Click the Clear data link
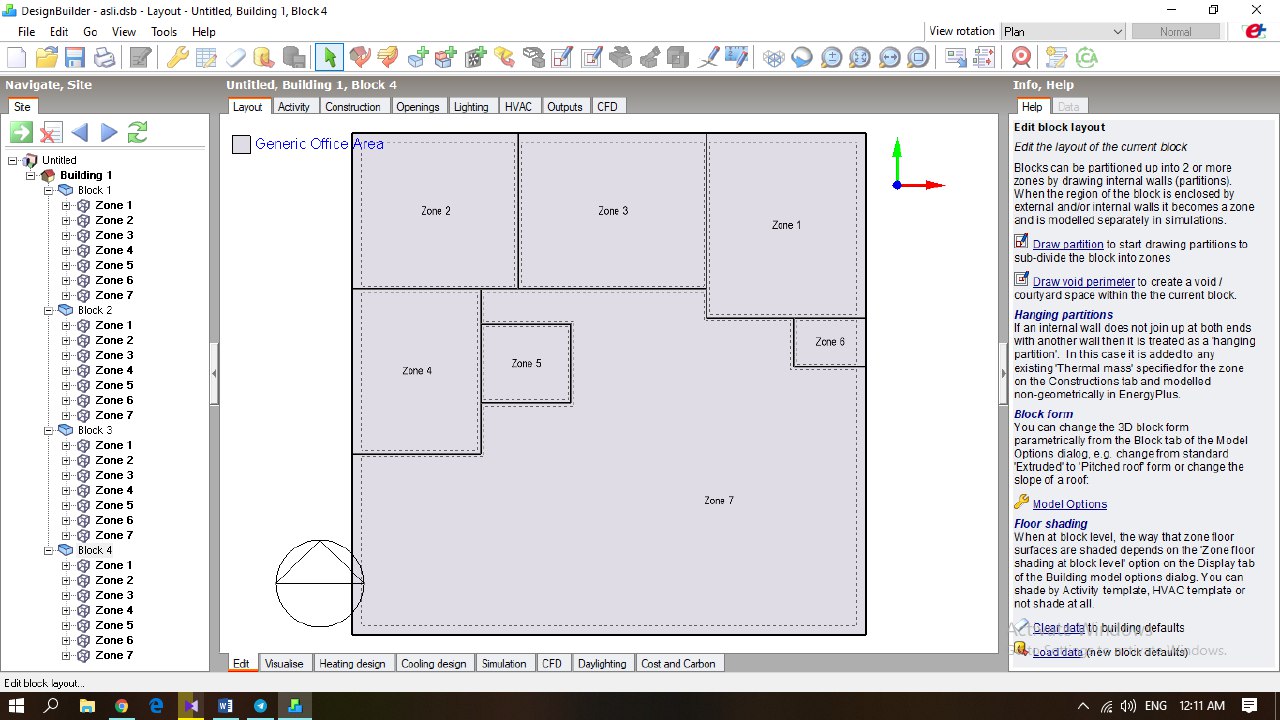Screen dimensions: 1280x720 1059,628
